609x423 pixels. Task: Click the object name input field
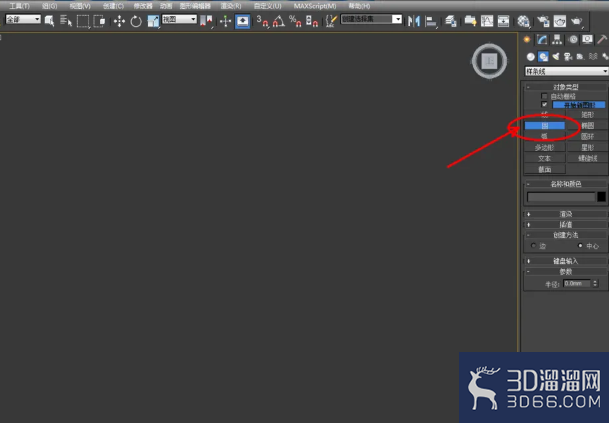click(x=561, y=197)
